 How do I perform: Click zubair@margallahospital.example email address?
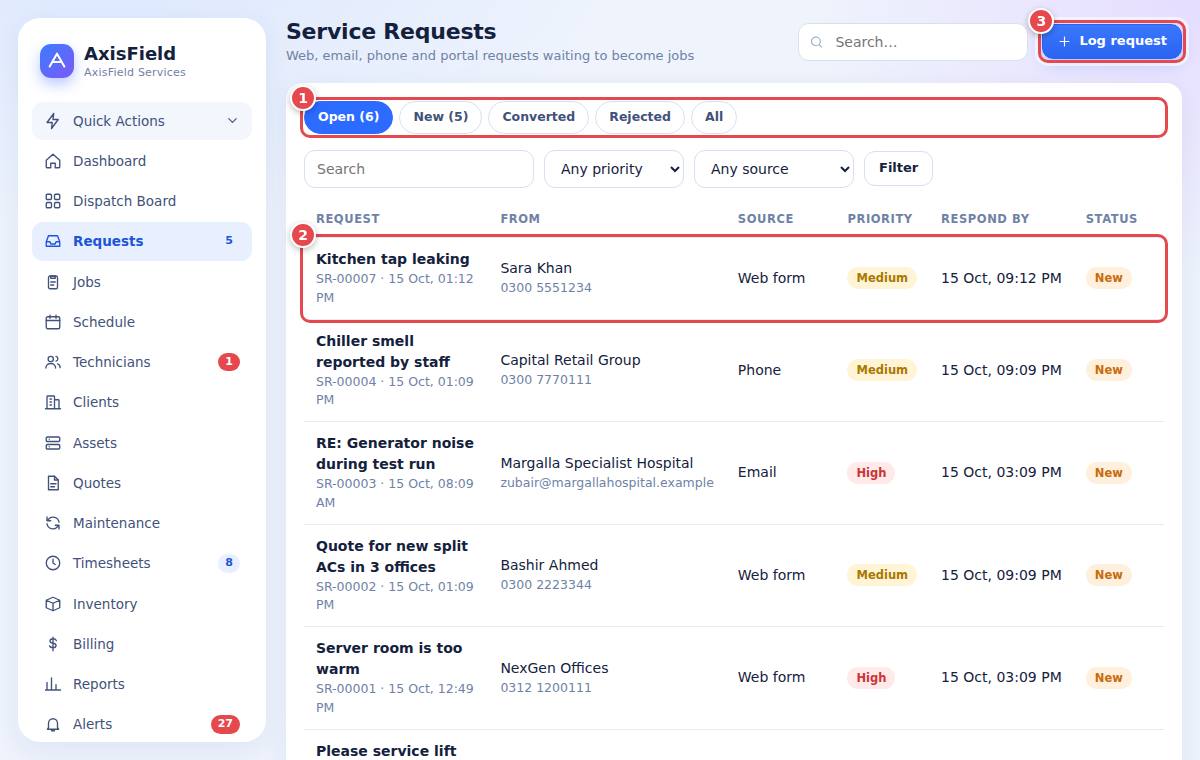607,483
